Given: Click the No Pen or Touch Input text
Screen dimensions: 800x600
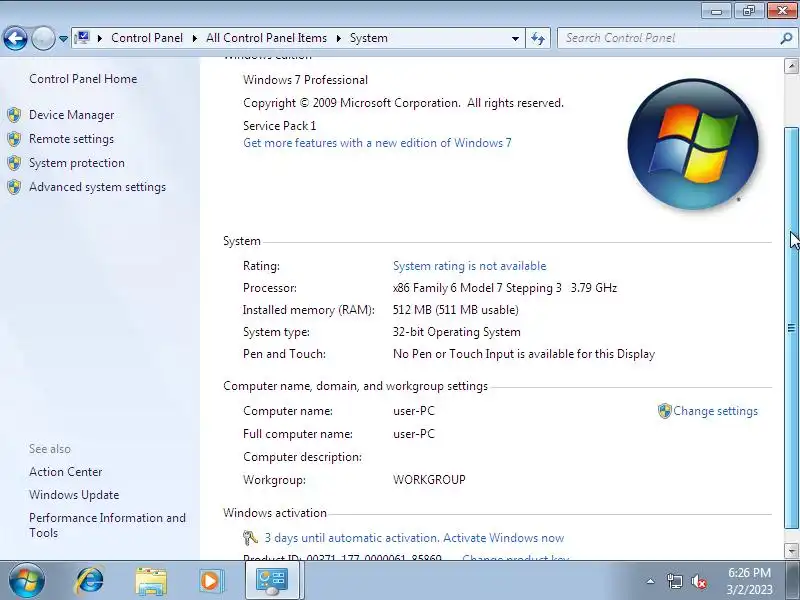Looking at the screenshot, I should click(x=524, y=354).
